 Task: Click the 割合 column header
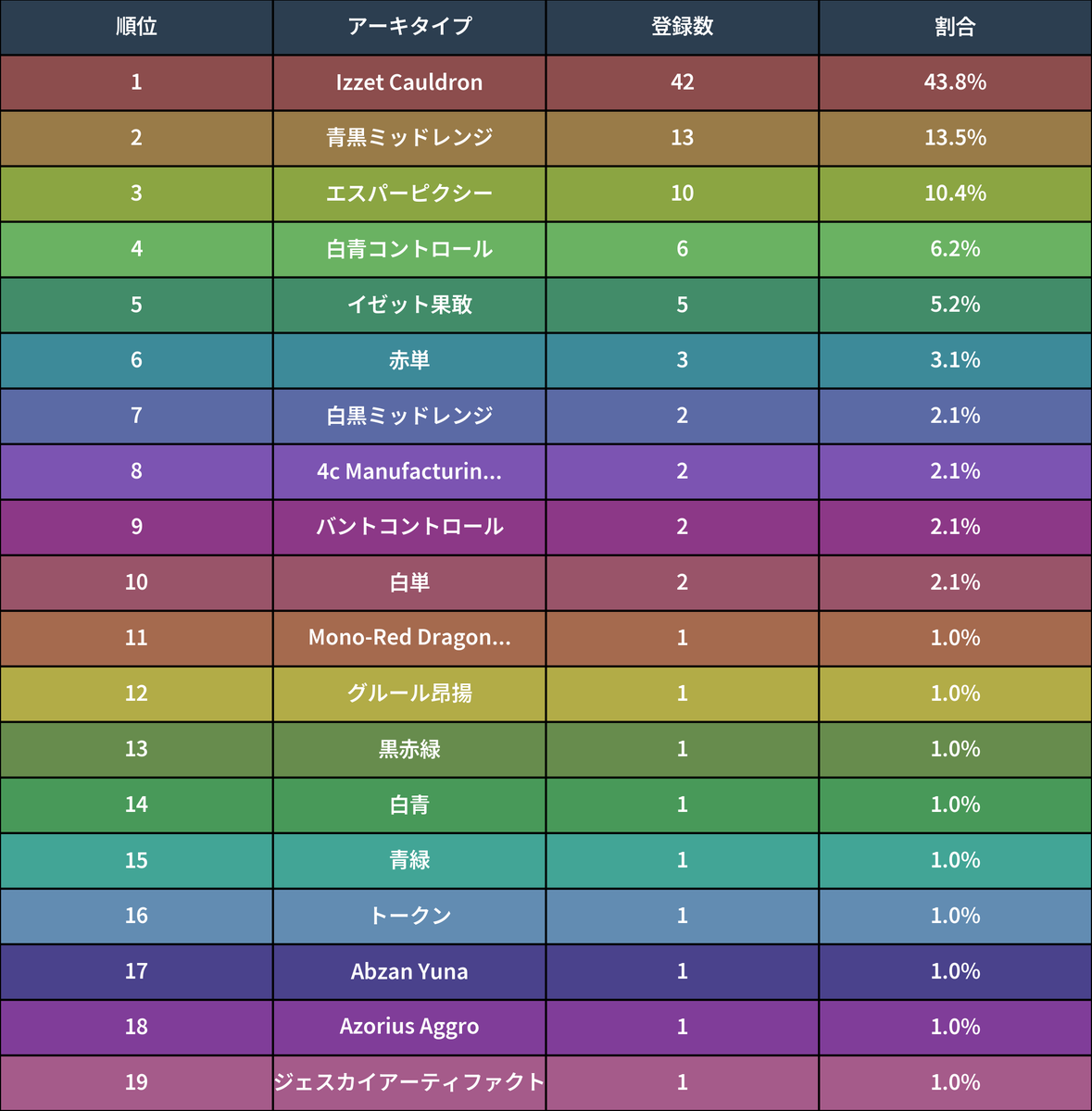click(x=955, y=27)
